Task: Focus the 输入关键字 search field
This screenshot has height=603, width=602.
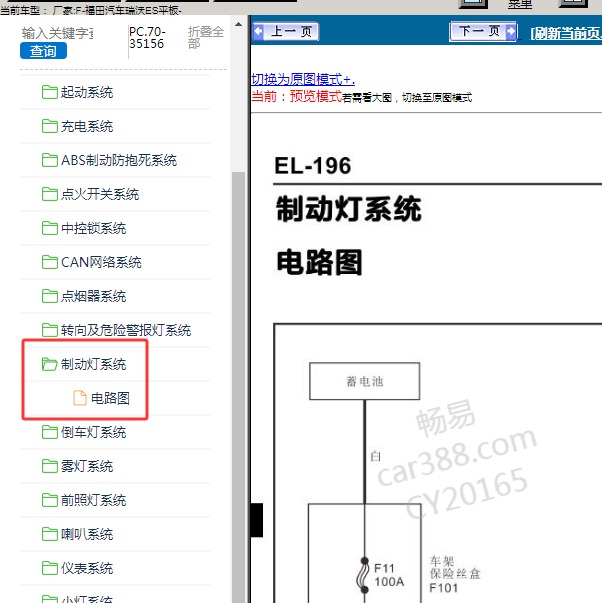Action: (58, 33)
